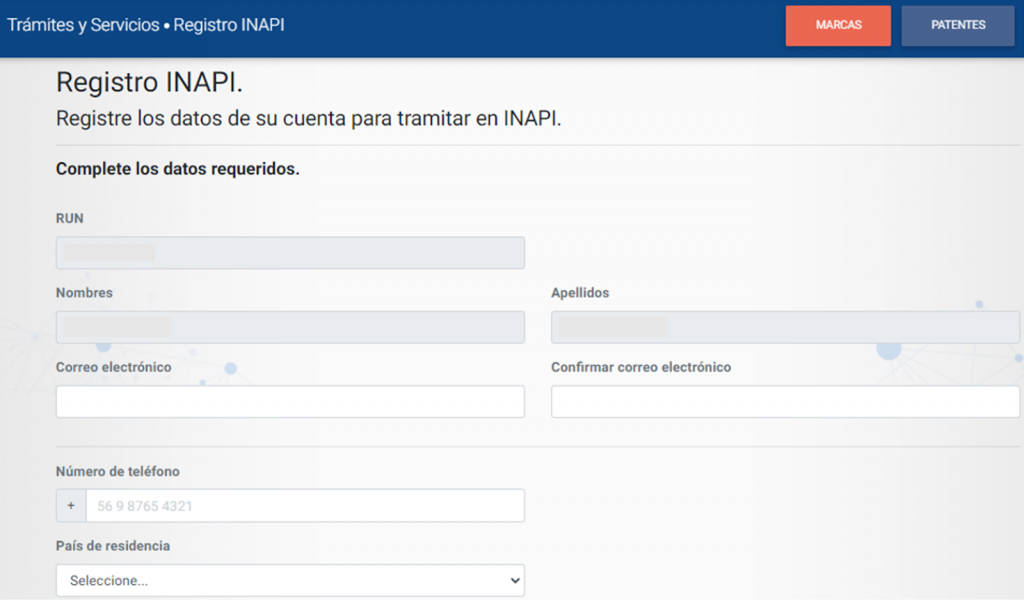
Task: Click the plus prefix on phone field
Action: 71,506
